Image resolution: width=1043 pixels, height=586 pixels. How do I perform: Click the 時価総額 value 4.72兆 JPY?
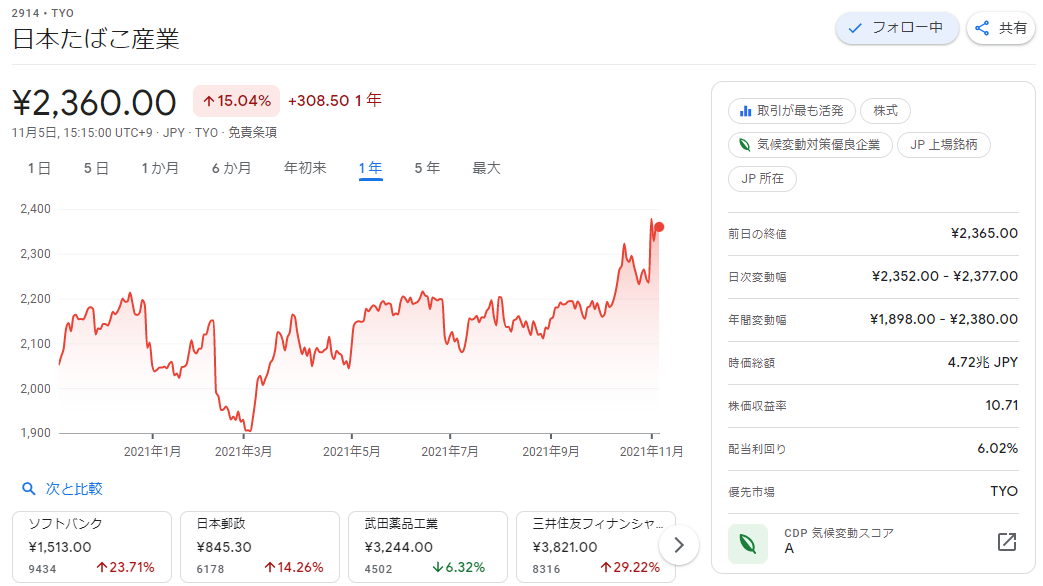tap(982, 363)
